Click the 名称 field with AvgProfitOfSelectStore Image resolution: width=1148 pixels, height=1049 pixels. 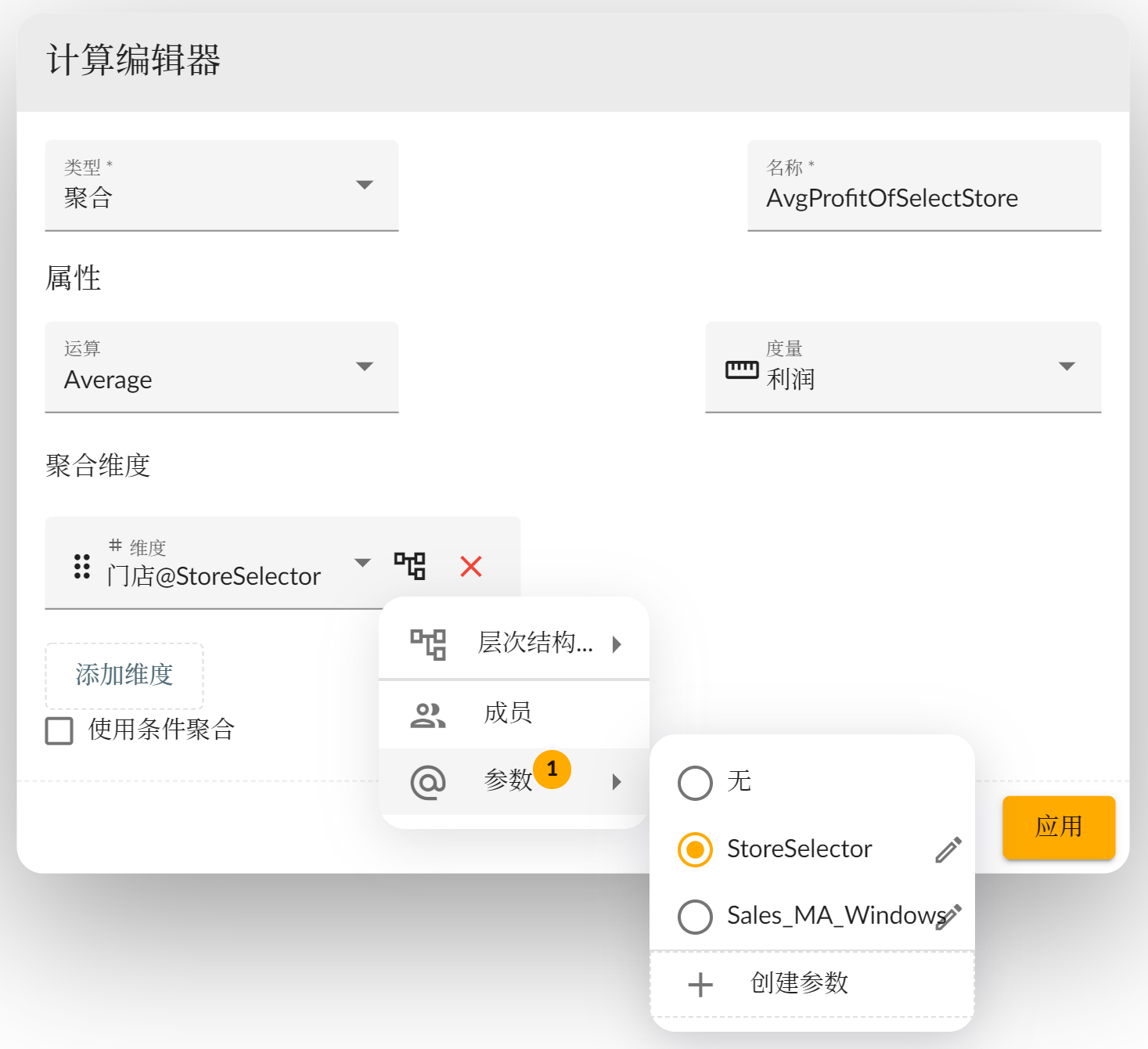point(923,197)
